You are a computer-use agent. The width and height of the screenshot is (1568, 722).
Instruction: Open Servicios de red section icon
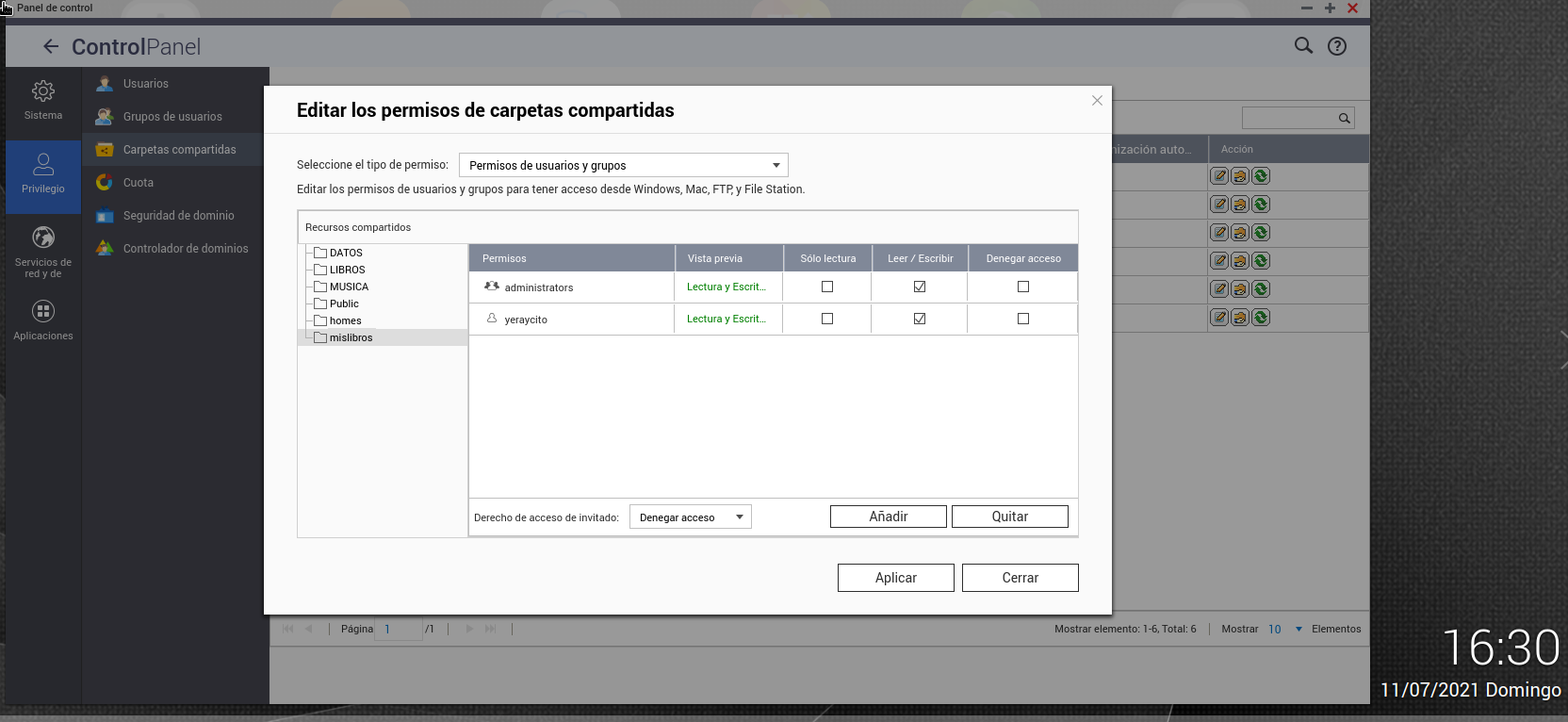pos(43,238)
